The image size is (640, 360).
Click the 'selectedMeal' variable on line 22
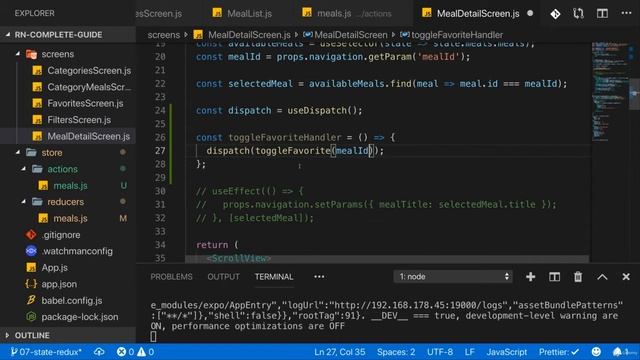(x=260, y=84)
